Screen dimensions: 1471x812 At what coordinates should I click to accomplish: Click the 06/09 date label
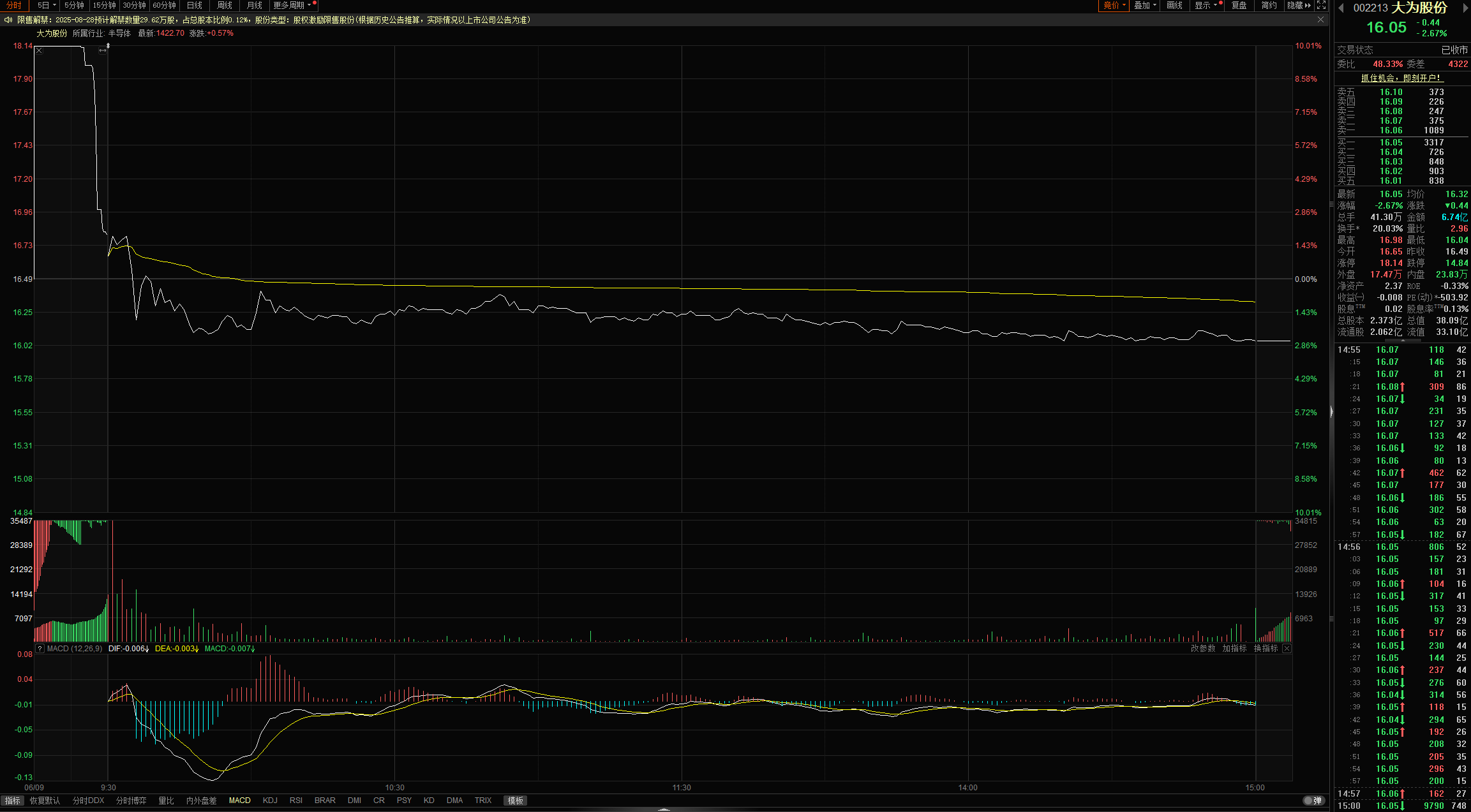click(34, 788)
